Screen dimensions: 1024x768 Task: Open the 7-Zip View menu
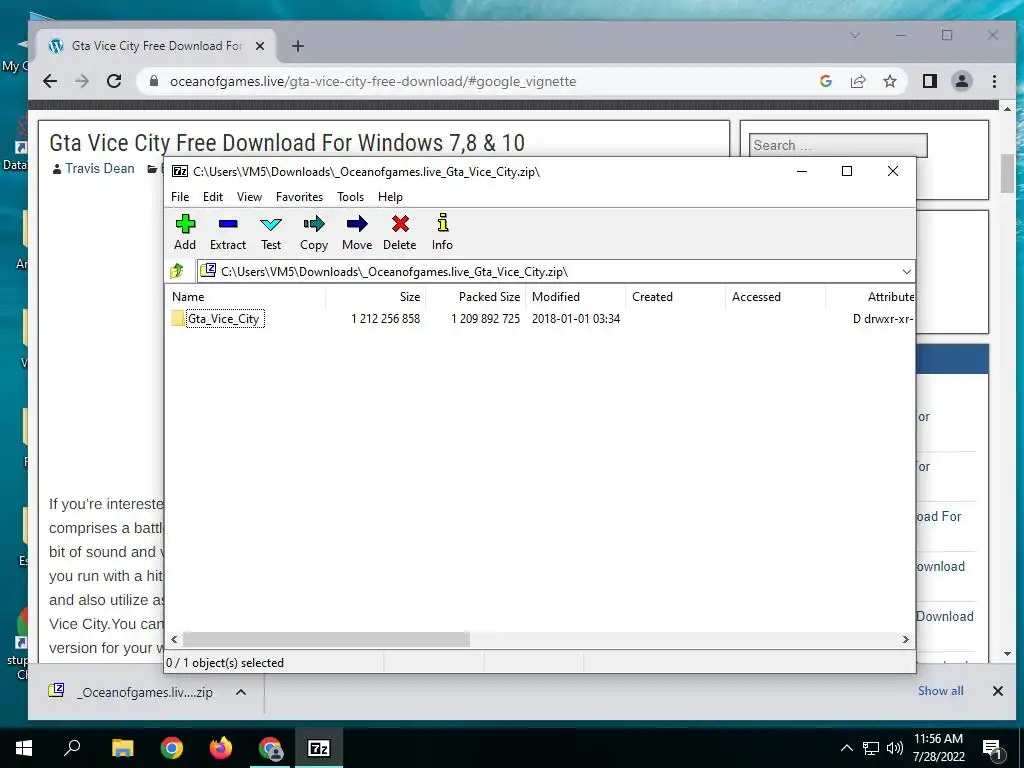(249, 197)
